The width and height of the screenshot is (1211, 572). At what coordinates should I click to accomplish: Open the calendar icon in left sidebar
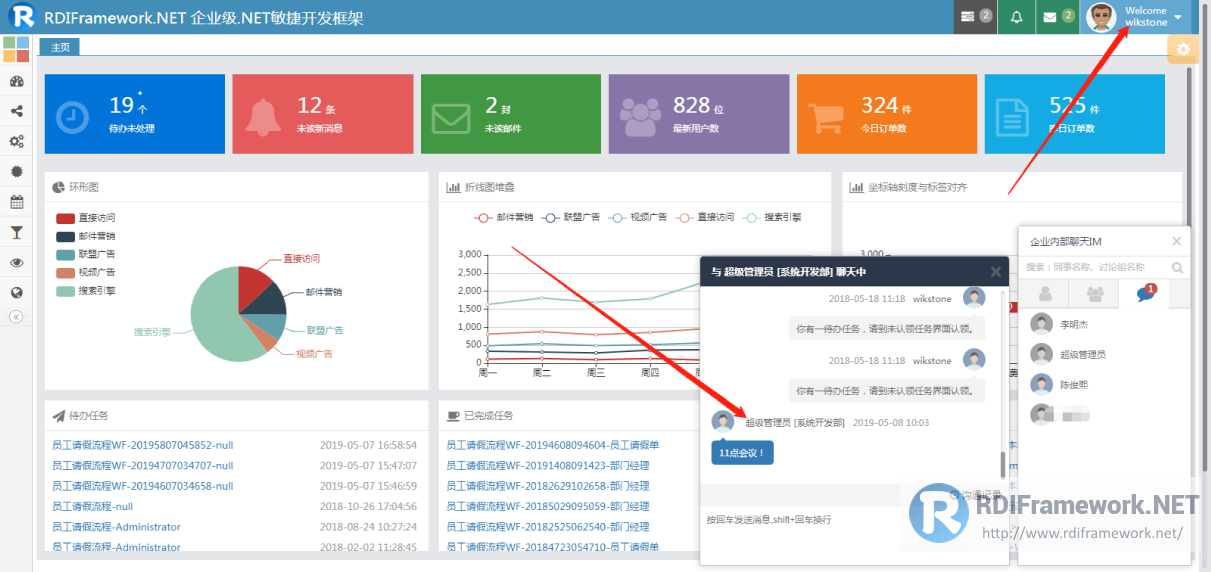[16, 202]
